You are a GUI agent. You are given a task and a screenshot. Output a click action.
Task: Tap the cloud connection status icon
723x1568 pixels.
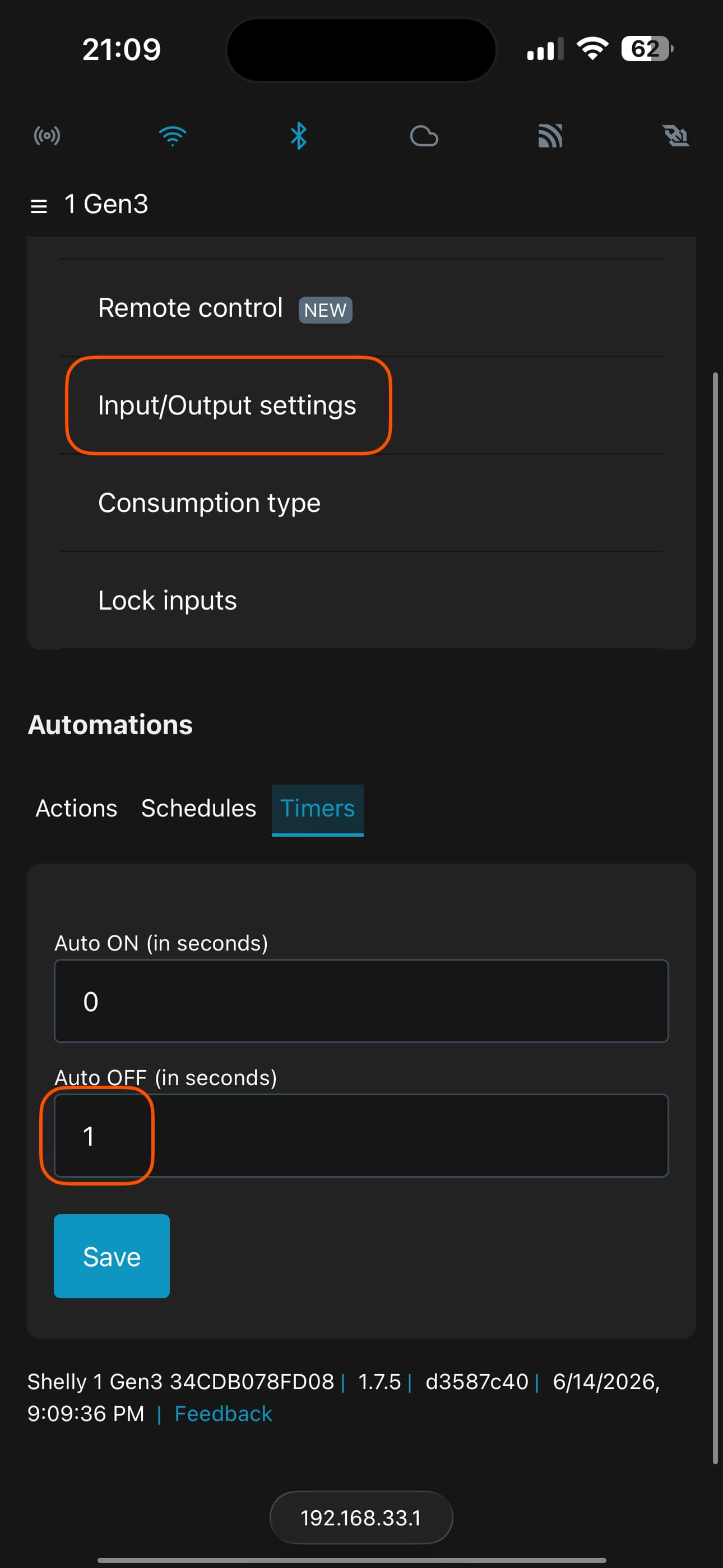[424, 136]
